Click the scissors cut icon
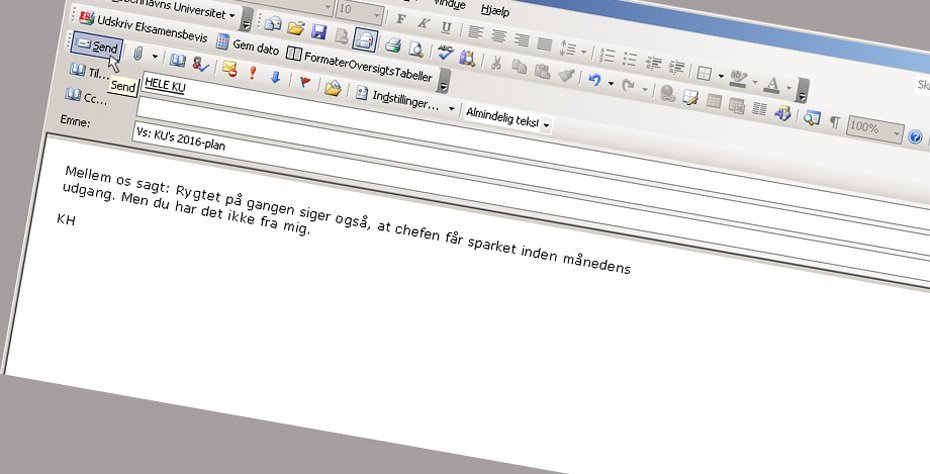Viewport: 930px width, 474px height. pos(496,61)
